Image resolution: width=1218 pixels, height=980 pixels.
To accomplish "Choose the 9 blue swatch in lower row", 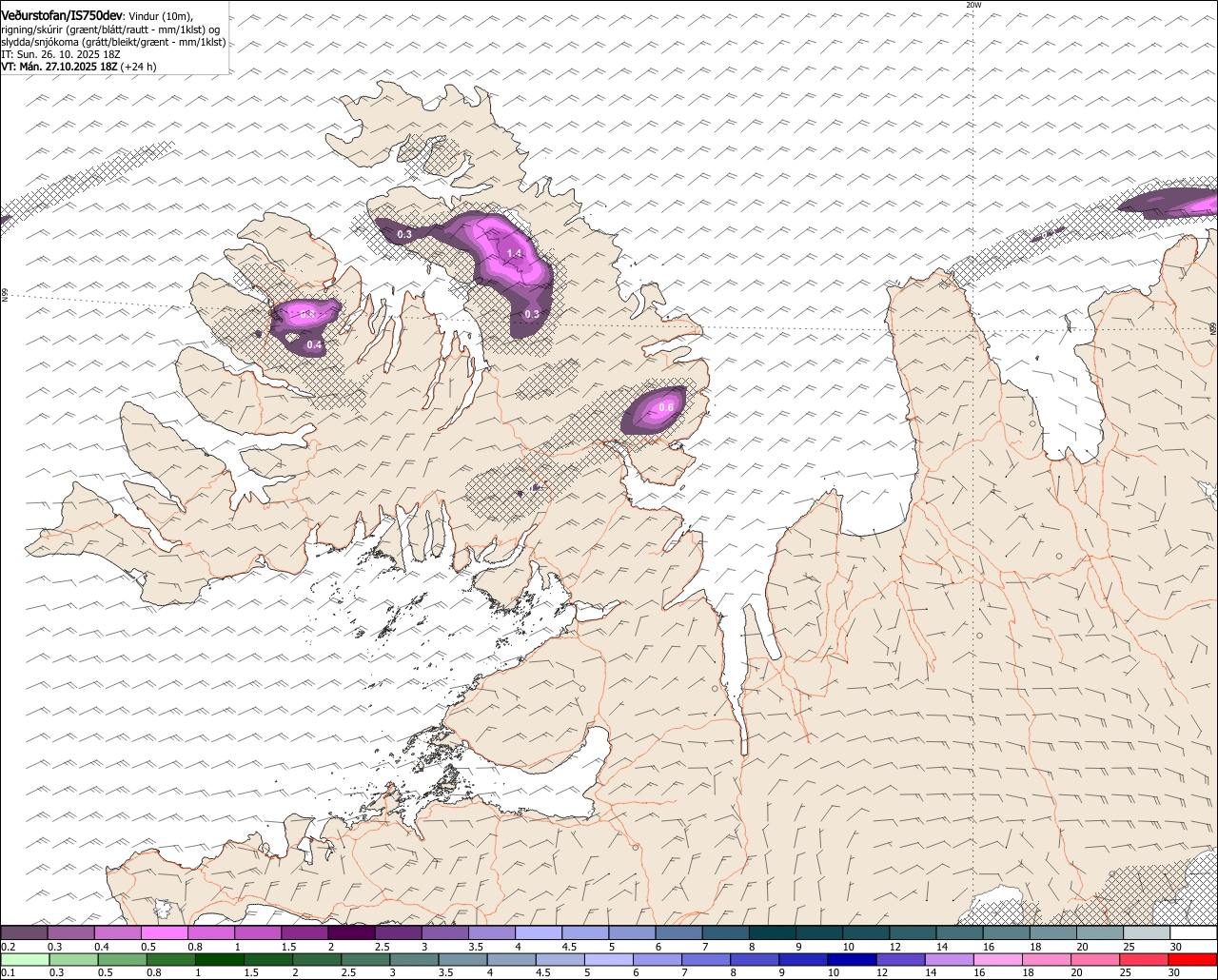I will coord(803,959).
